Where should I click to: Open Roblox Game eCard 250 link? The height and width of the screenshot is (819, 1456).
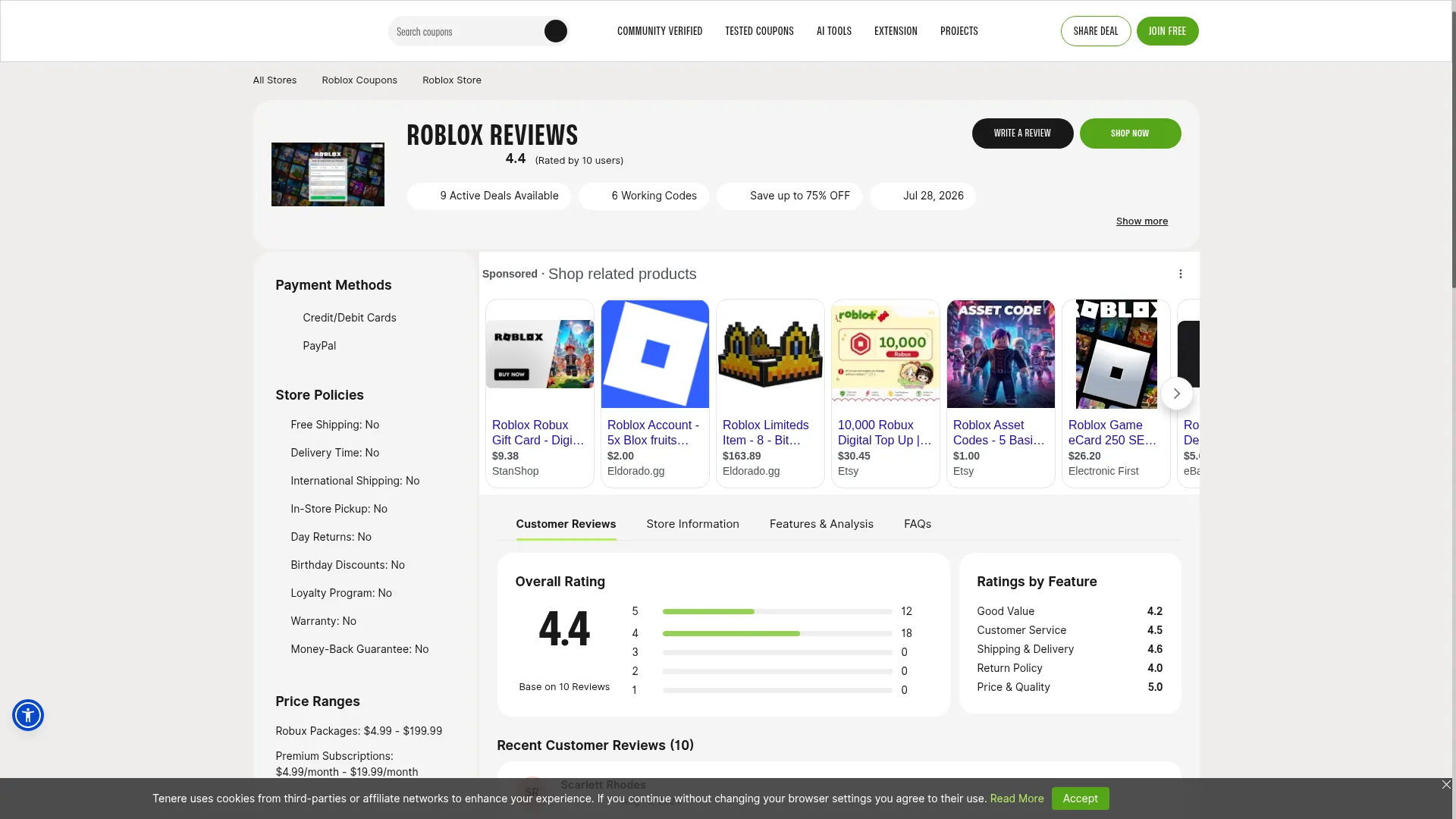click(x=1112, y=432)
